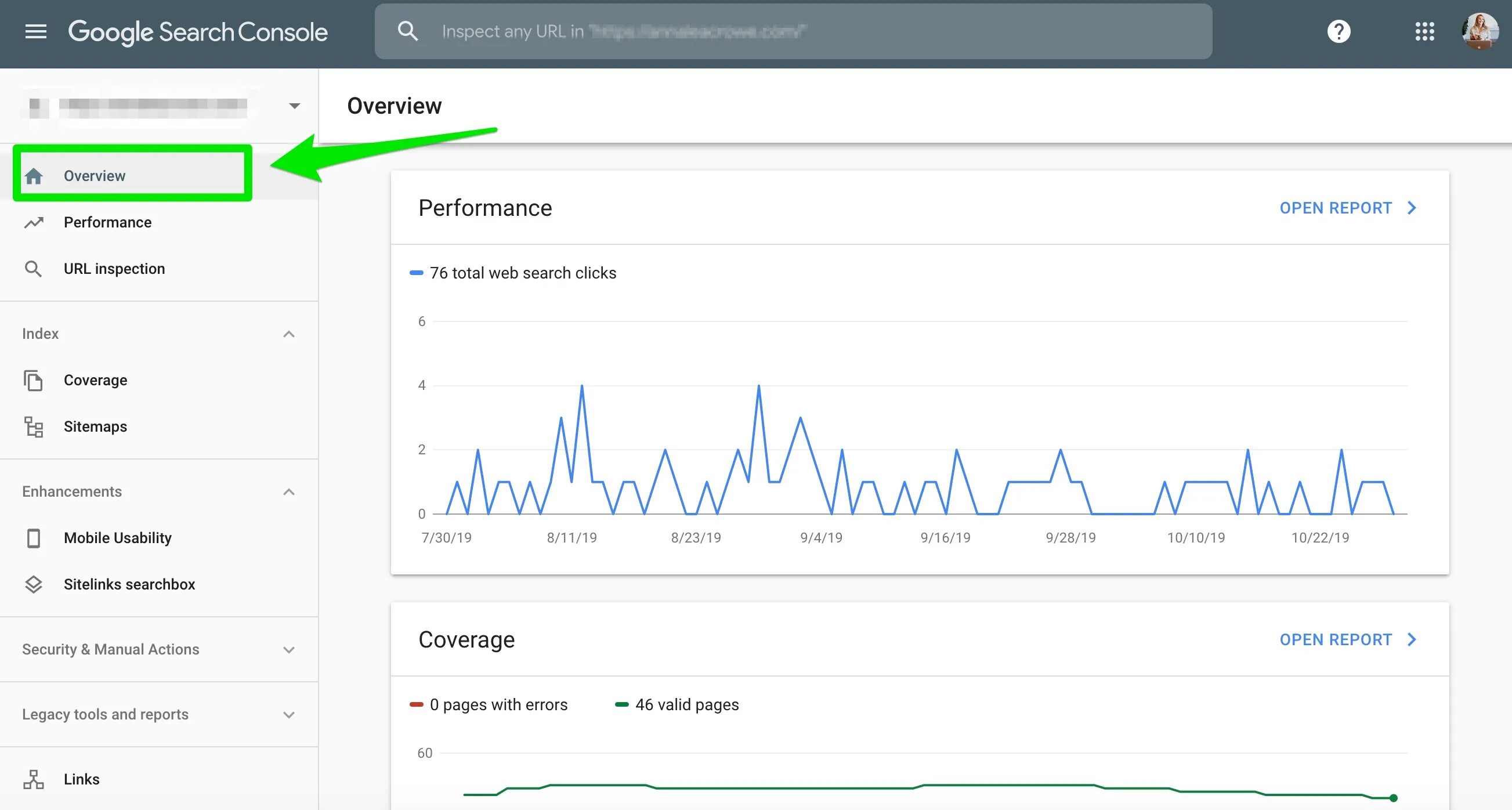1512x810 pixels.
Task: Collapse the Enhancements section
Action: [x=288, y=492]
